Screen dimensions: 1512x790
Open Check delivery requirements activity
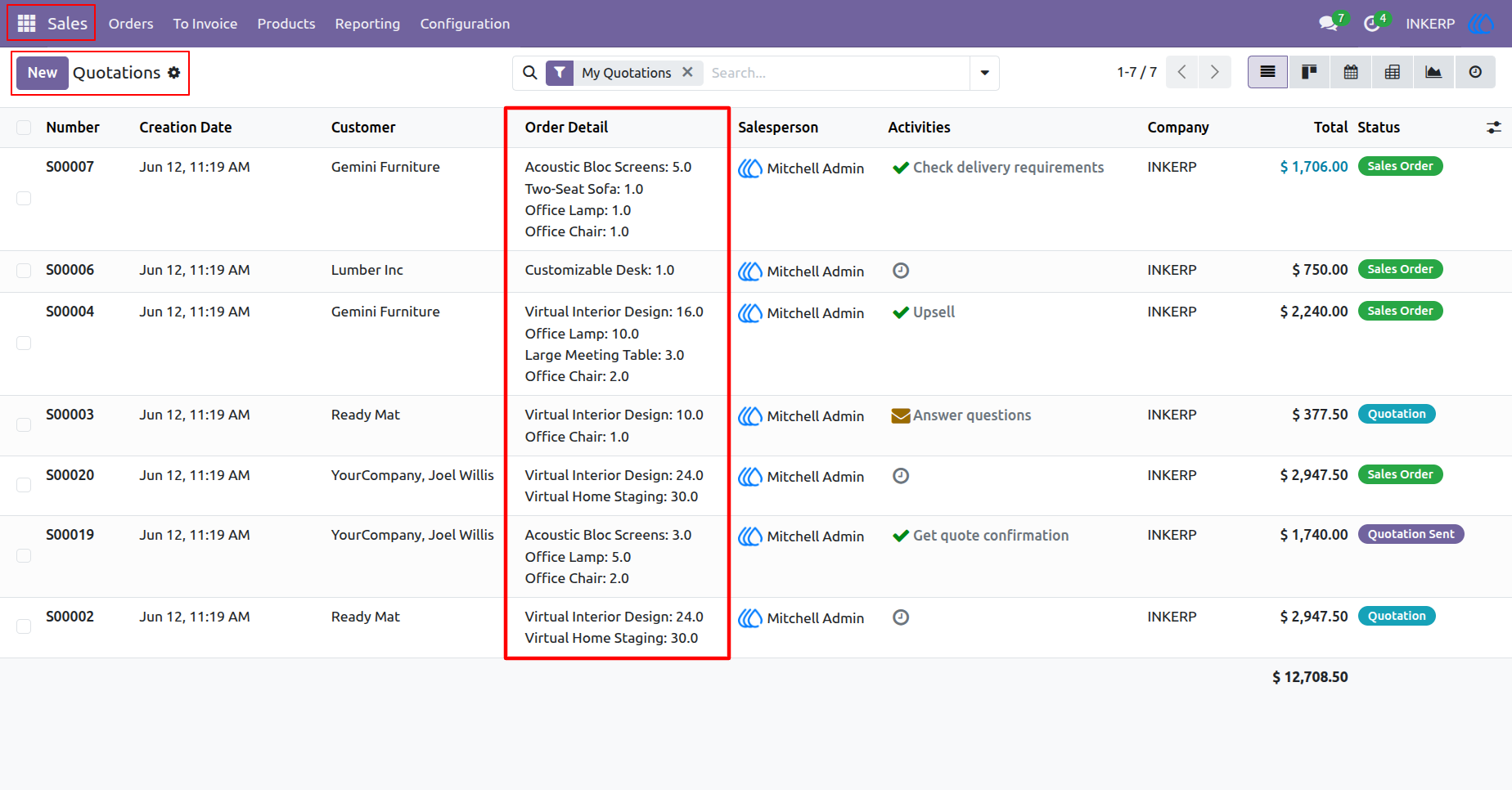coord(1008,167)
